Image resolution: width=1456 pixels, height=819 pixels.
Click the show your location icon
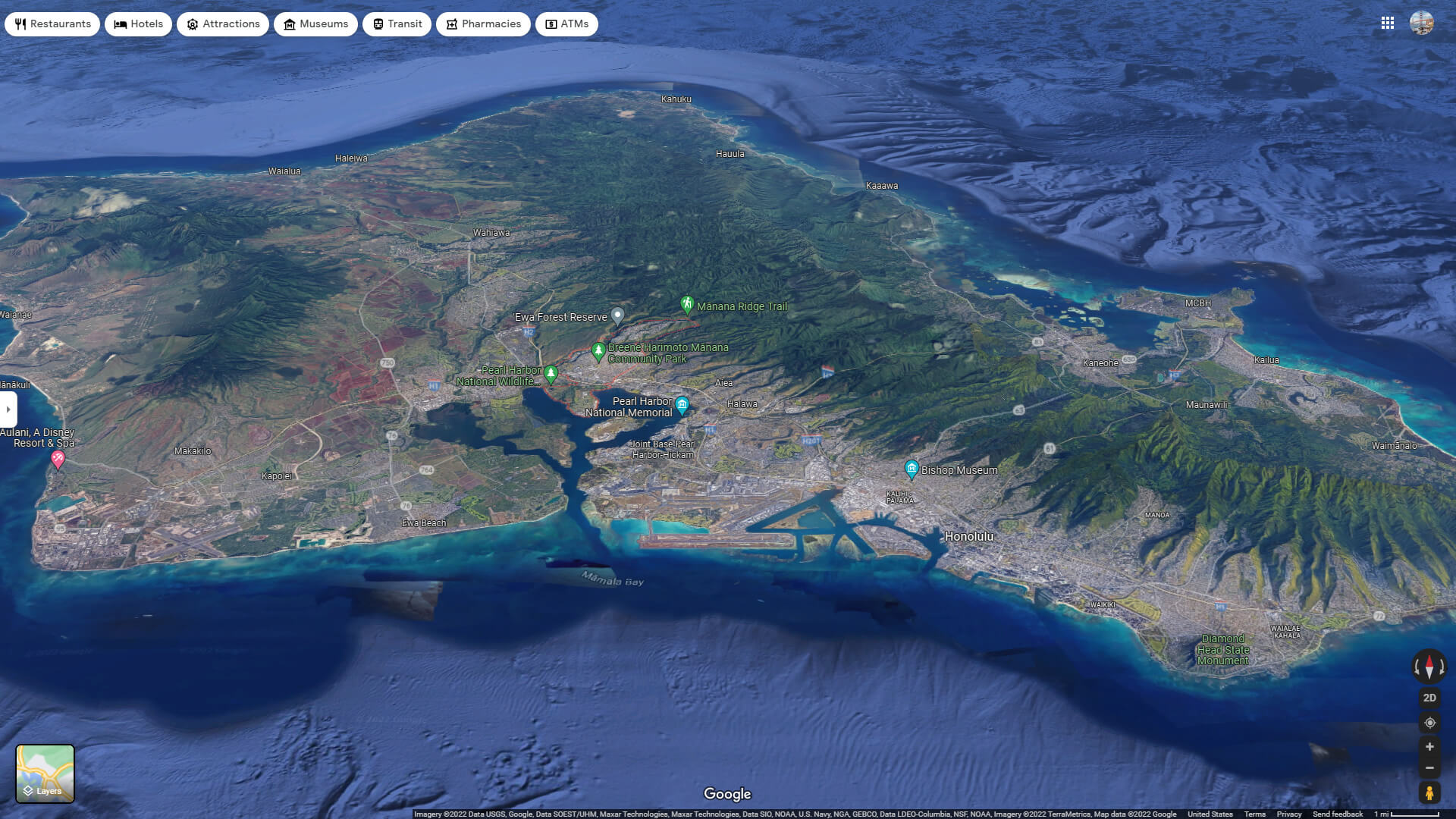point(1429,723)
